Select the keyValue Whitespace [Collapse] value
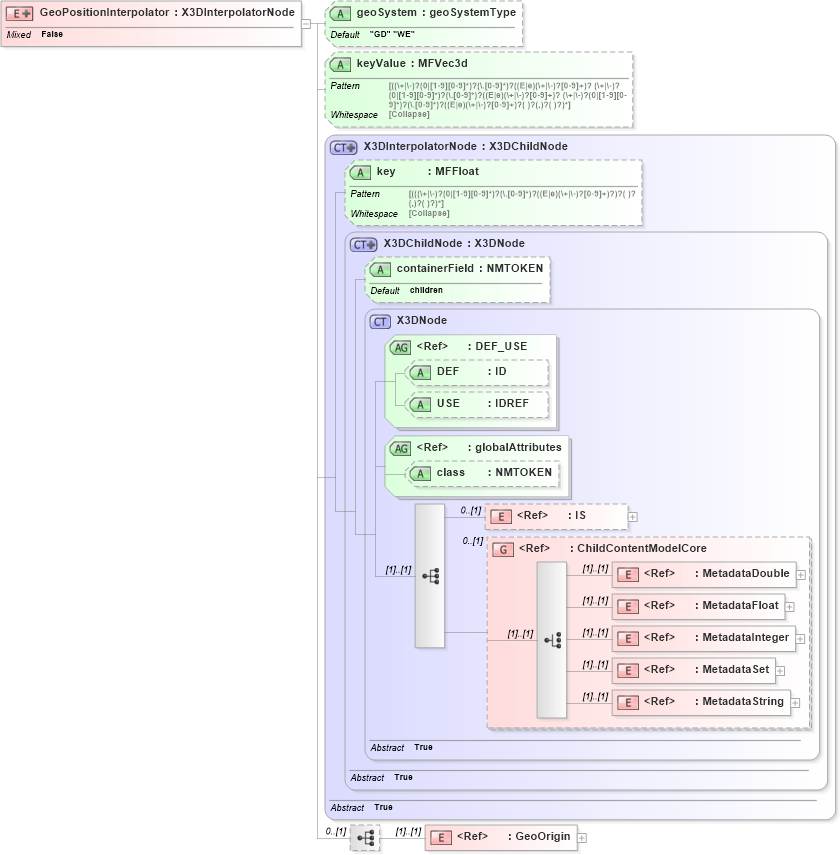Screen dimensions: 840x855 coord(409,115)
